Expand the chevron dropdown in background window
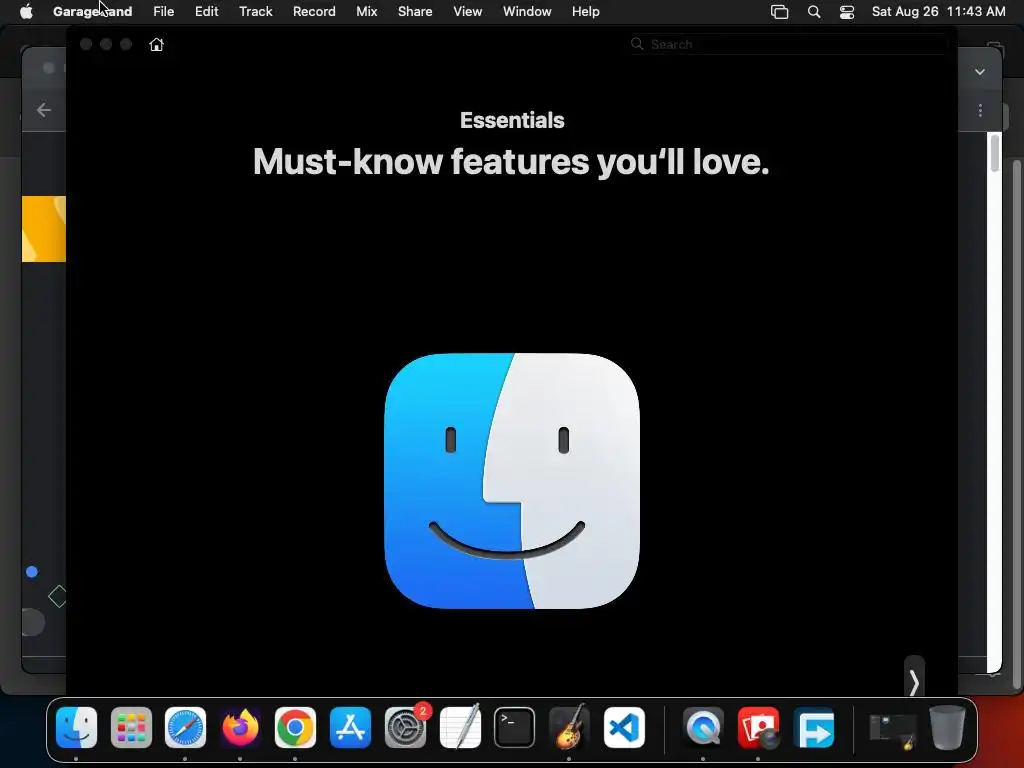This screenshot has height=768, width=1024. click(980, 72)
